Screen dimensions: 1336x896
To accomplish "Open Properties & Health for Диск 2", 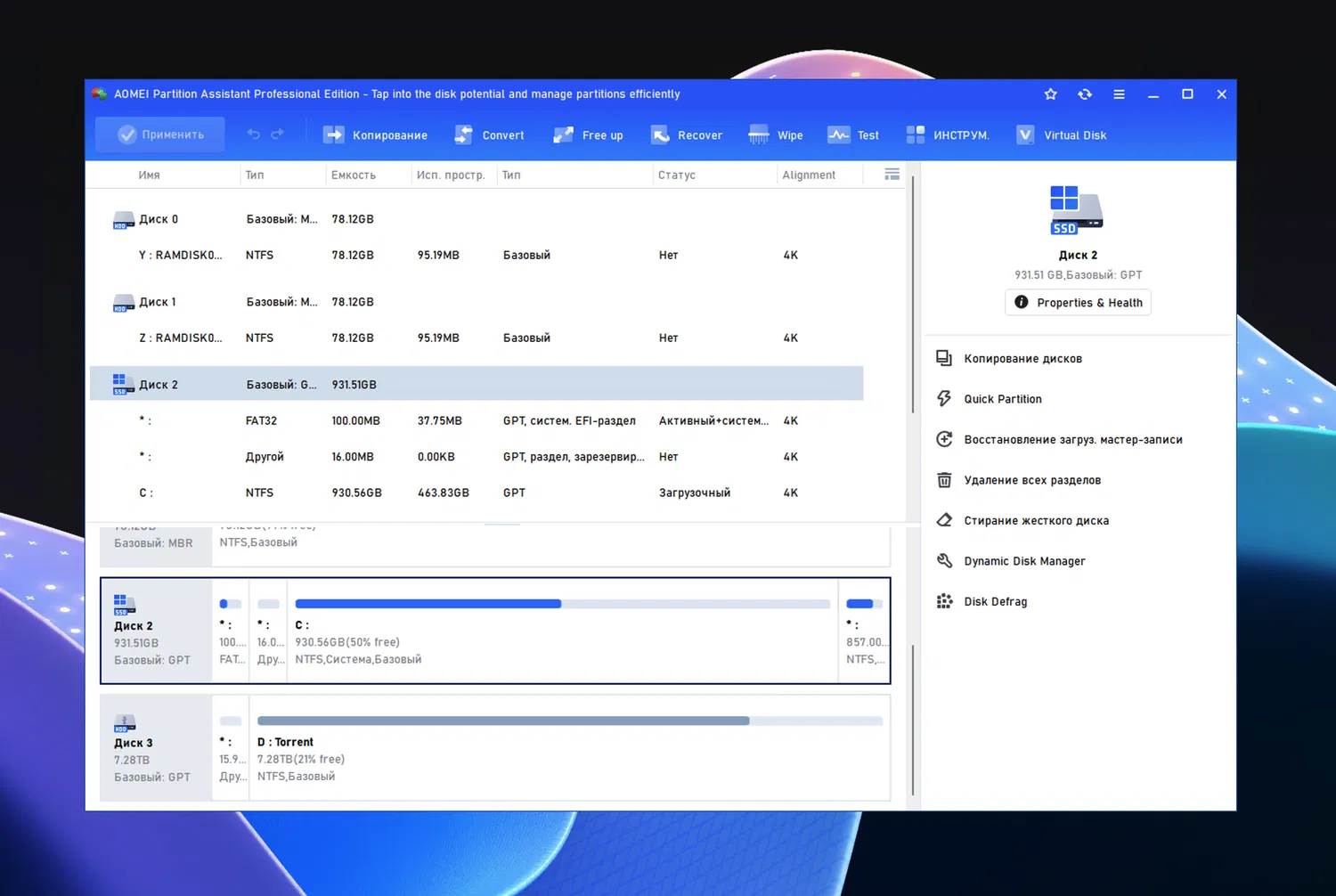I will click(1078, 302).
